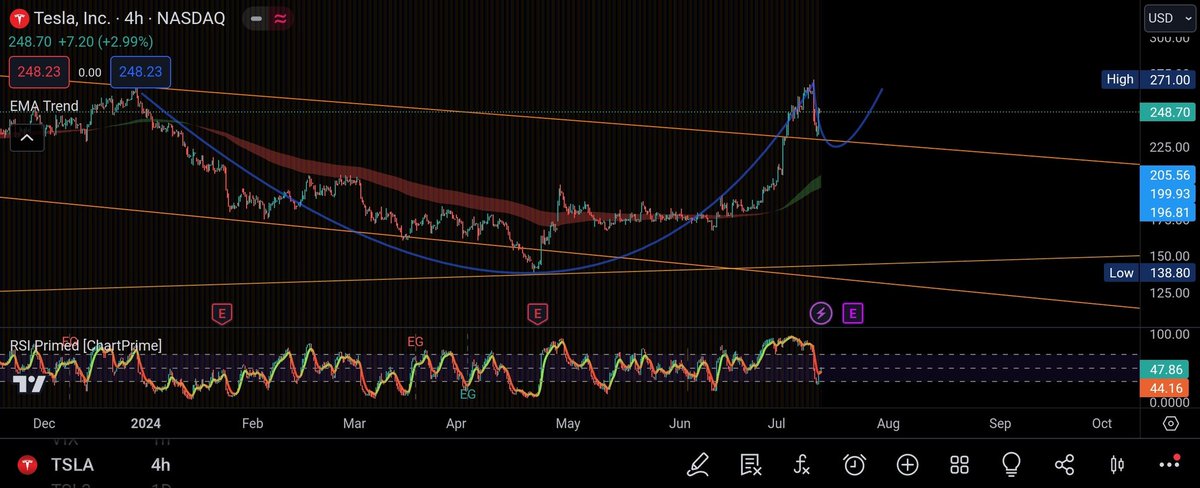Create an alert with alarm clock icon
Screen dimensions: 1200x488
(855, 464)
